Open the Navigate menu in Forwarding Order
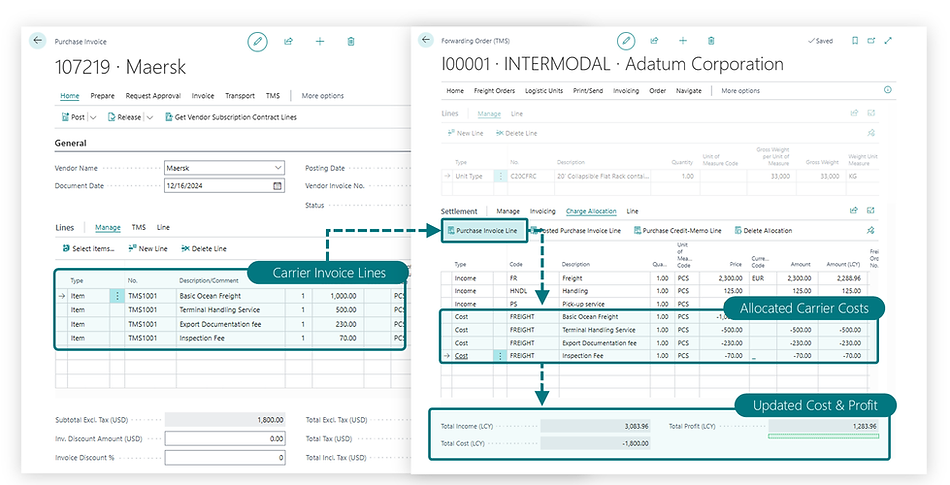The image size is (950, 485). [x=688, y=91]
